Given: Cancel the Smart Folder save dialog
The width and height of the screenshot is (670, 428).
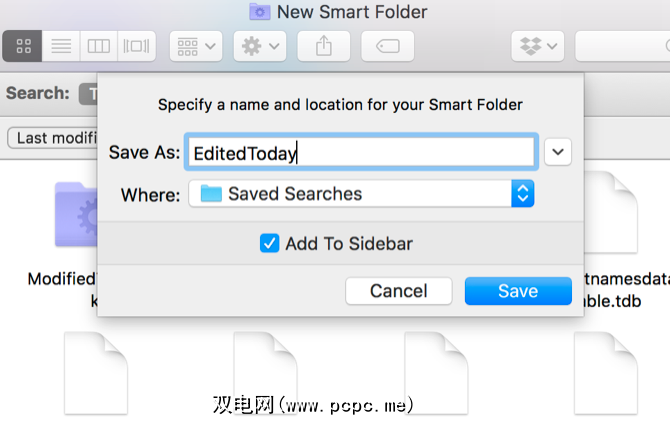Looking at the screenshot, I should (x=398, y=291).
